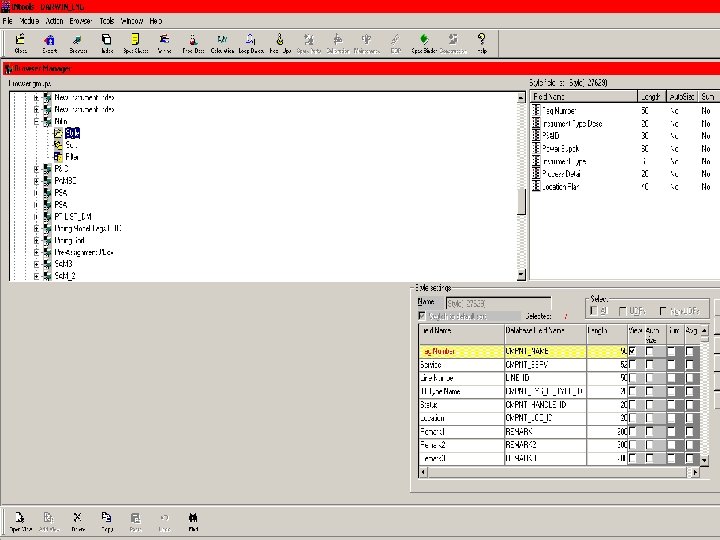The height and width of the screenshot is (540, 720).
Task: Click the PT LIST_DM browser group row
Action: coord(73,217)
